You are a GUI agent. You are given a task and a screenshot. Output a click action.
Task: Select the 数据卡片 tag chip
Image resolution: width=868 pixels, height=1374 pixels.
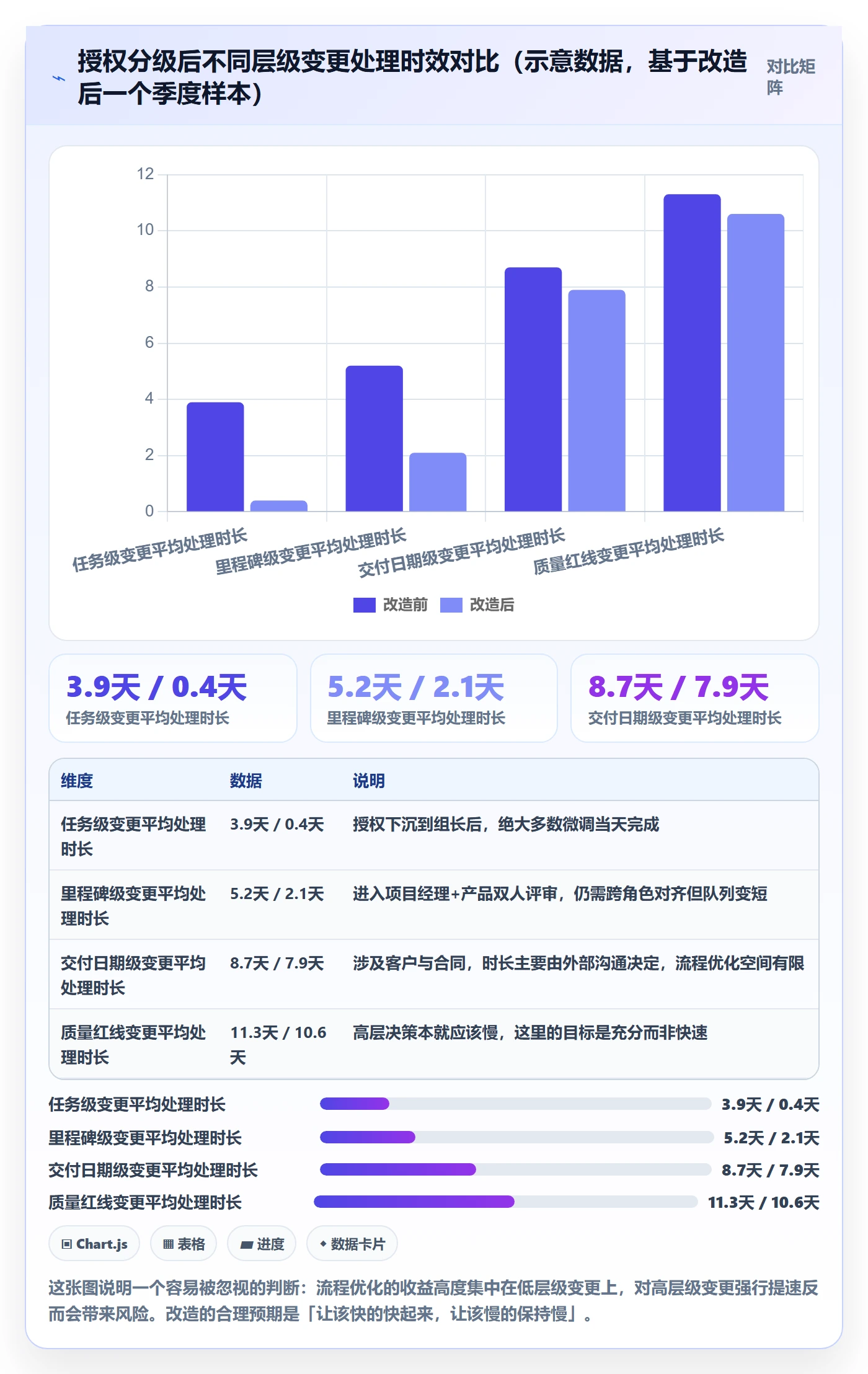point(352,1243)
